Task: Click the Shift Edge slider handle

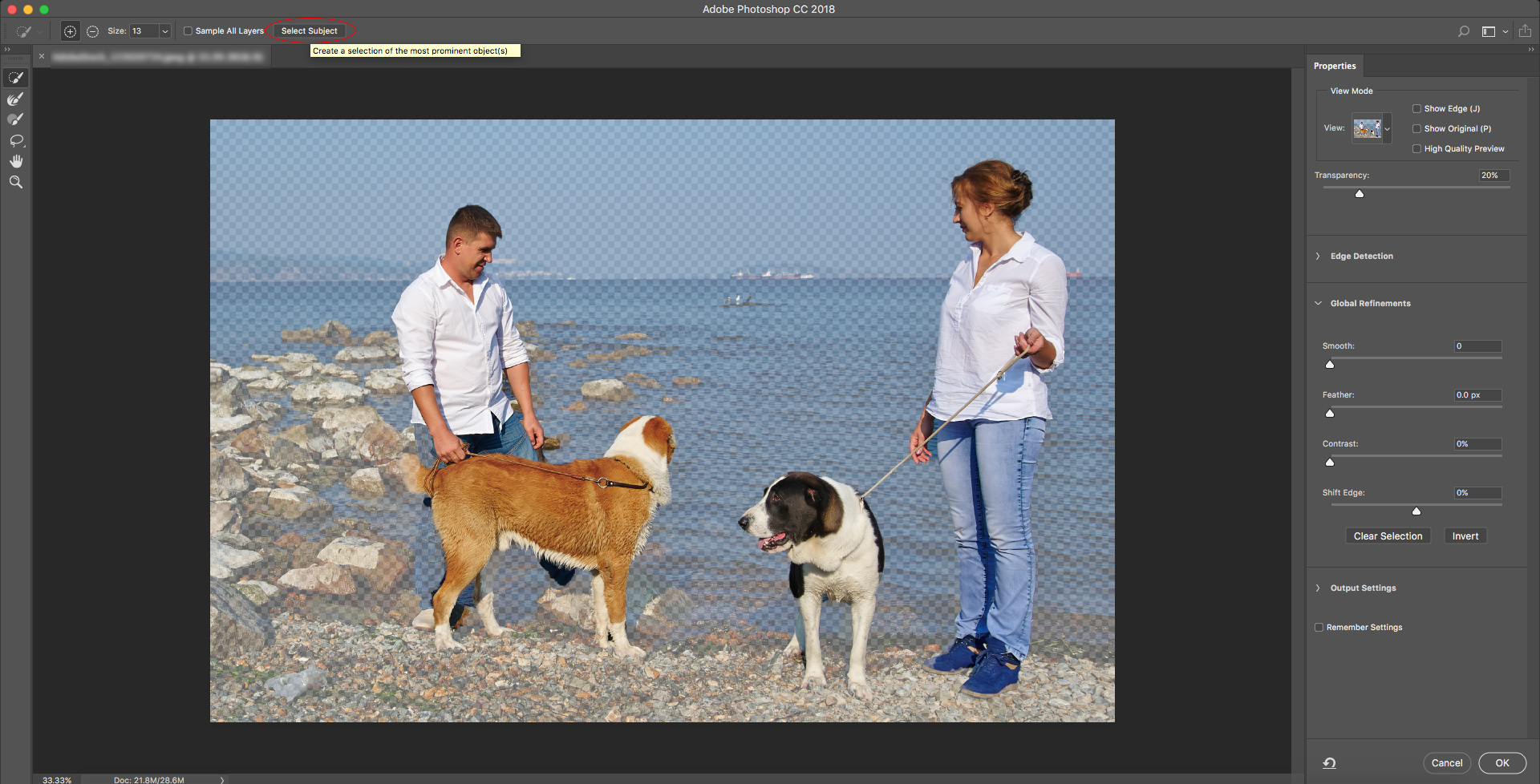Action: (1416, 511)
